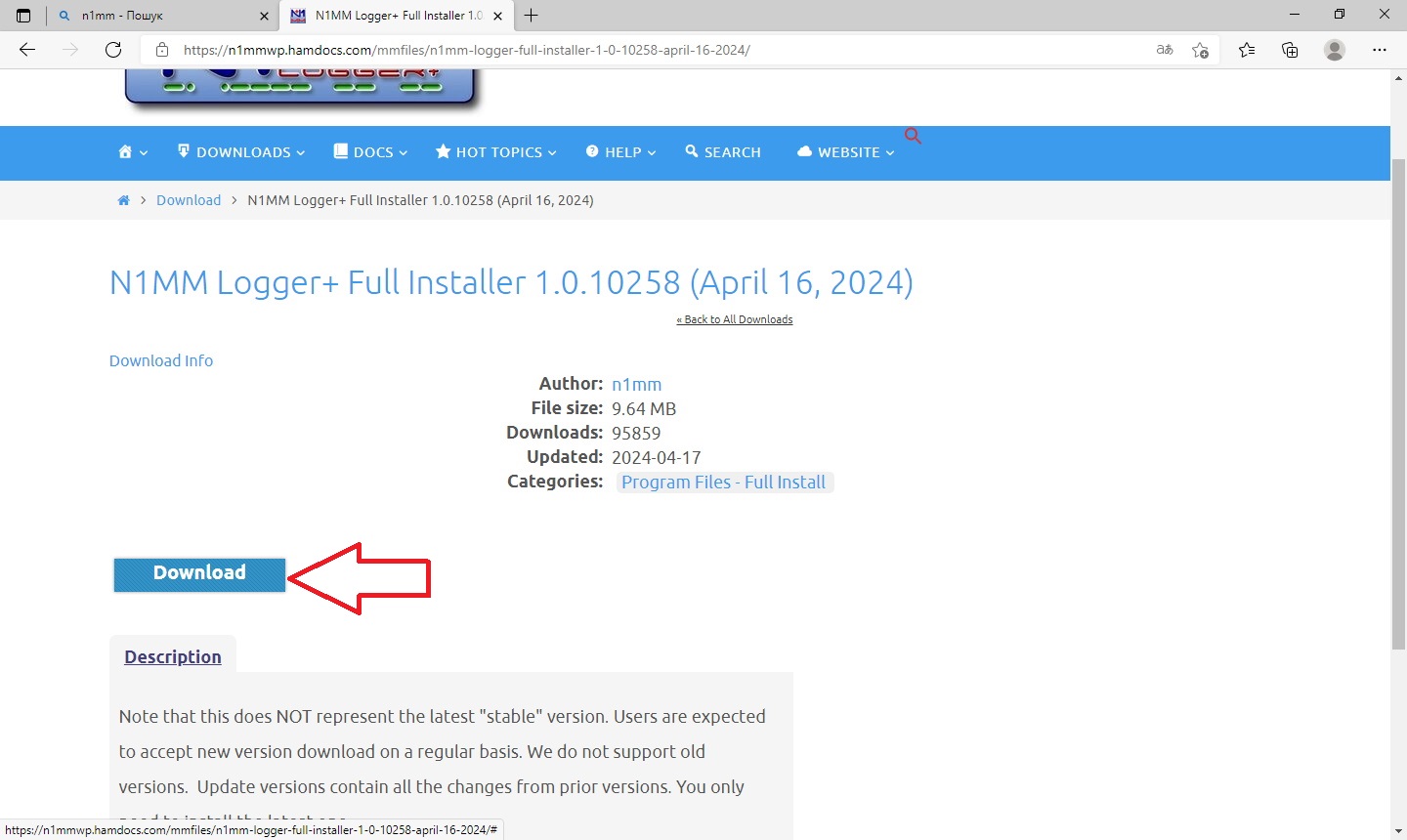The image size is (1407, 840).
Task: Click the browser Back arrow
Action: pos(27,50)
